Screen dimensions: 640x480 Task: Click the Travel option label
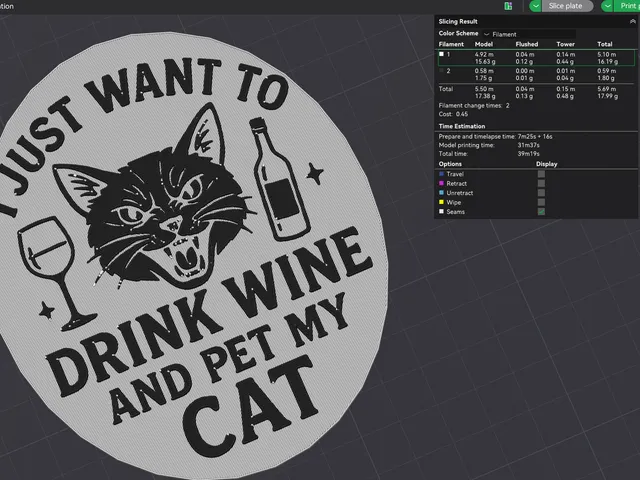pos(455,174)
